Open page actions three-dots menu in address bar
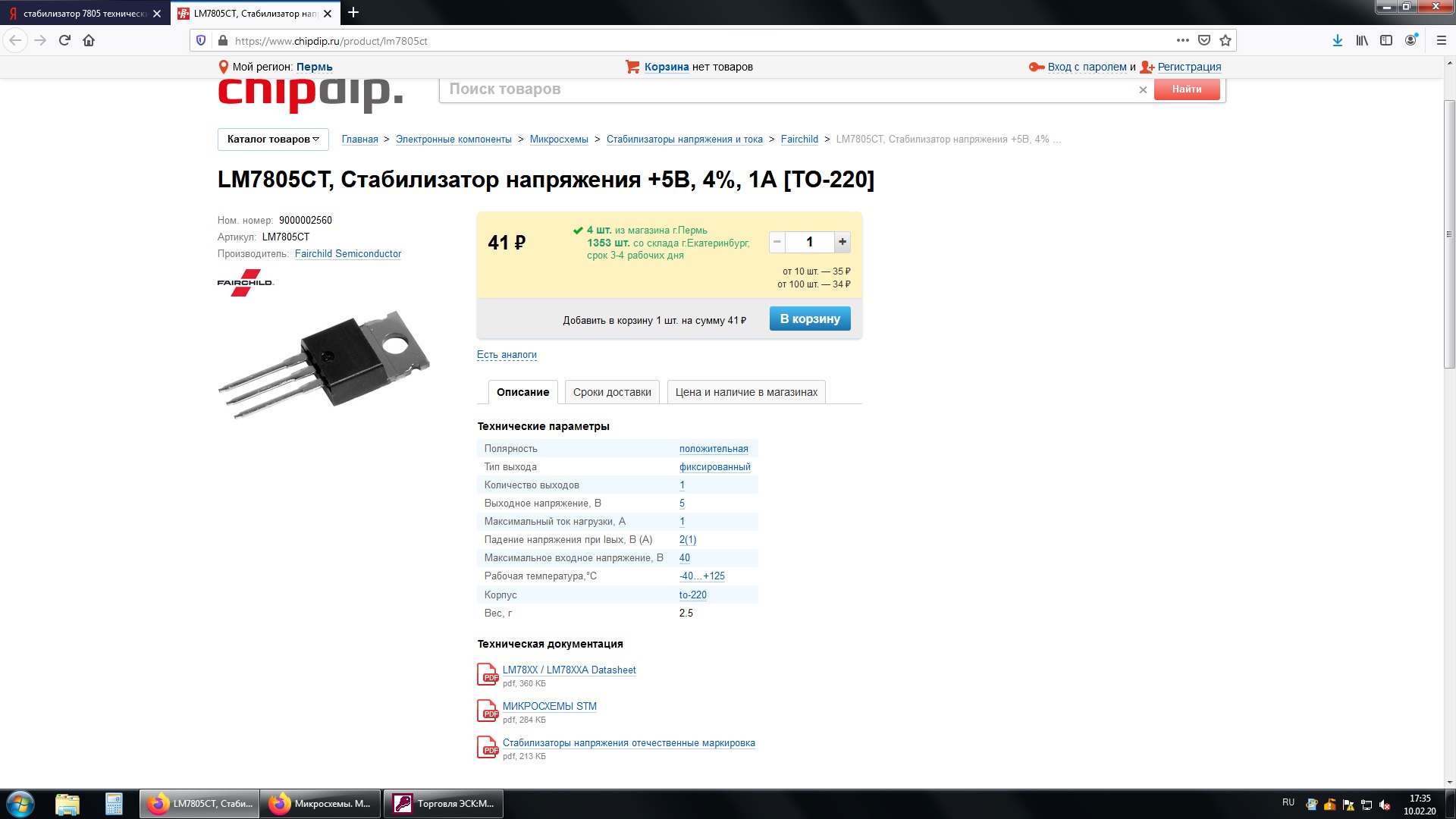Image resolution: width=1456 pixels, height=819 pixels. (x=1183, y=40)
